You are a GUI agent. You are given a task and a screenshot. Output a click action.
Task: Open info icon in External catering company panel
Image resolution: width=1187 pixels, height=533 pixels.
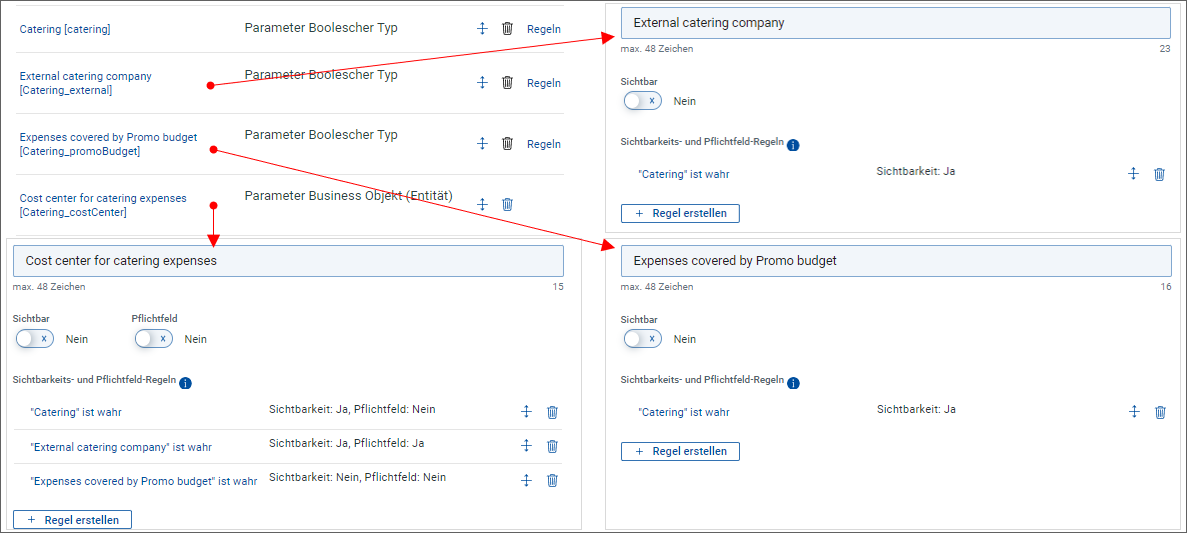tap(793, 145)
